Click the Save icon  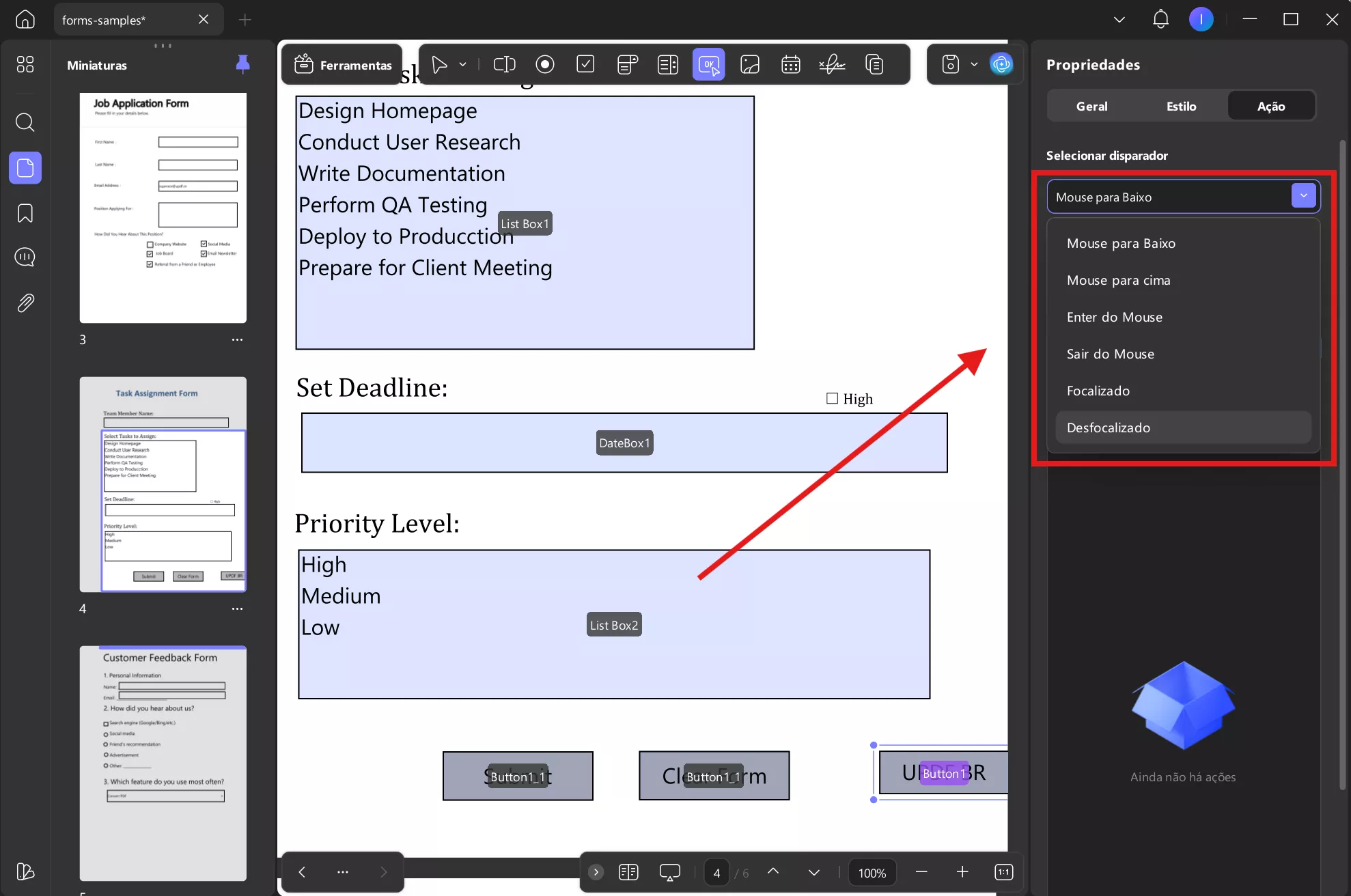pyautogui.click(x=950, y=64)
